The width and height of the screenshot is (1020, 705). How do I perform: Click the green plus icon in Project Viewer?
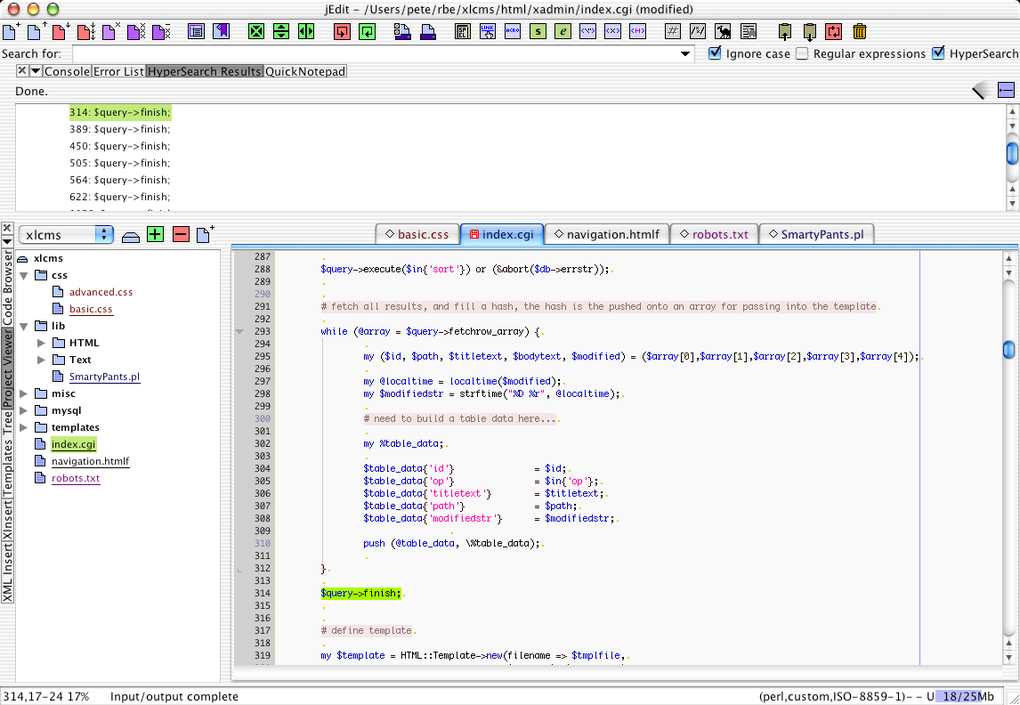pyautogui.click(x=155, y=235)
